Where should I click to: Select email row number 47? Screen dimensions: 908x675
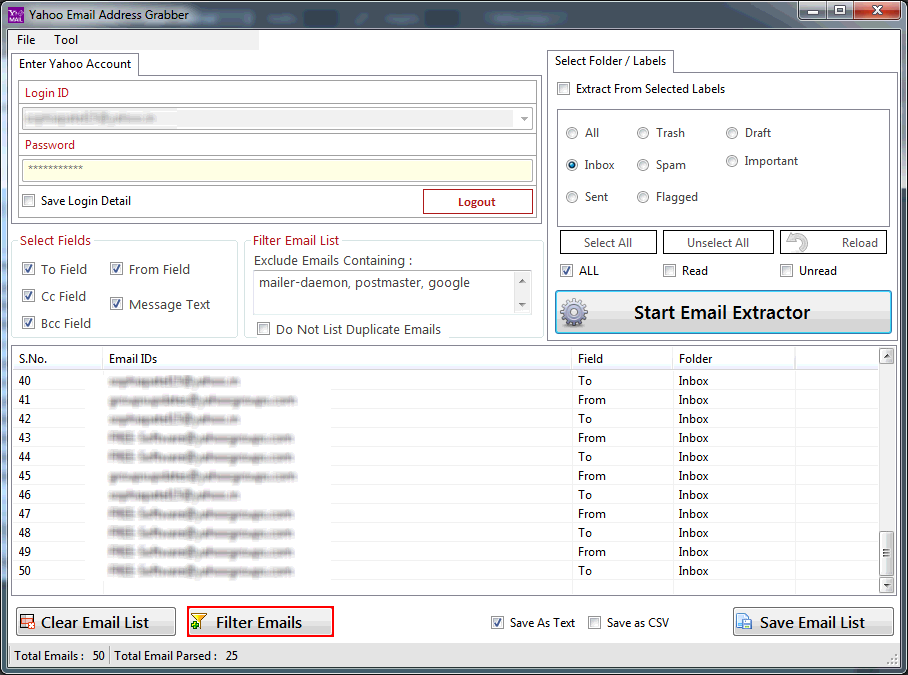click(x=445, y=513)
